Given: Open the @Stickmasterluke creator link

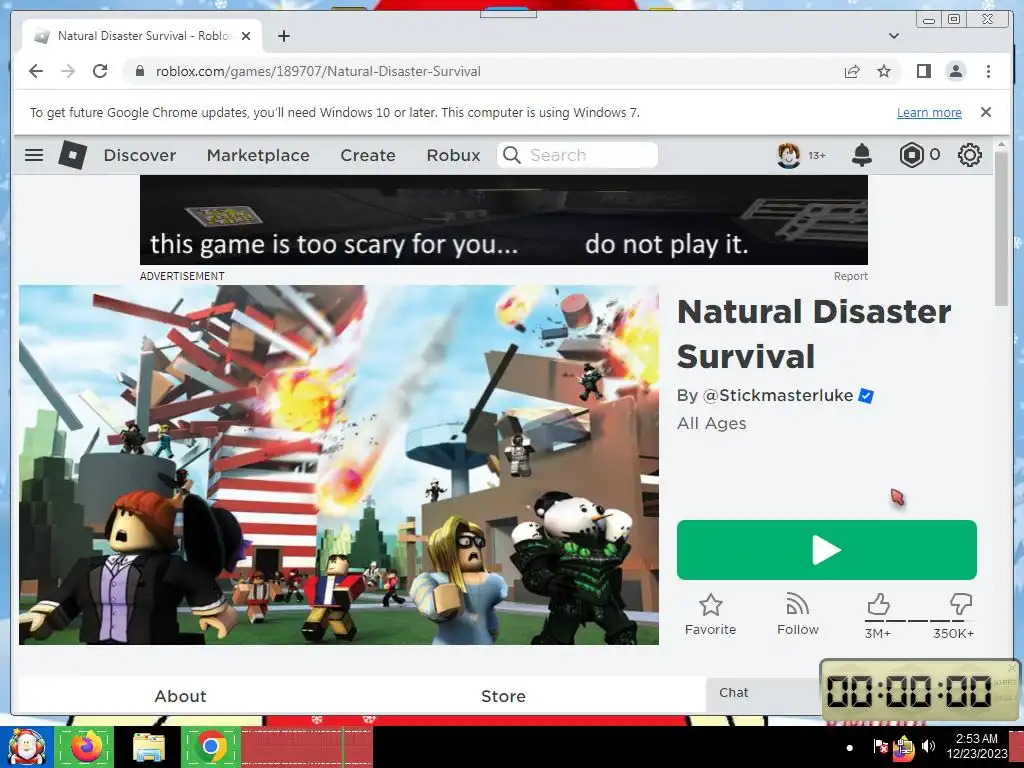Looking at the screenshot, I should tap(777, 396).
